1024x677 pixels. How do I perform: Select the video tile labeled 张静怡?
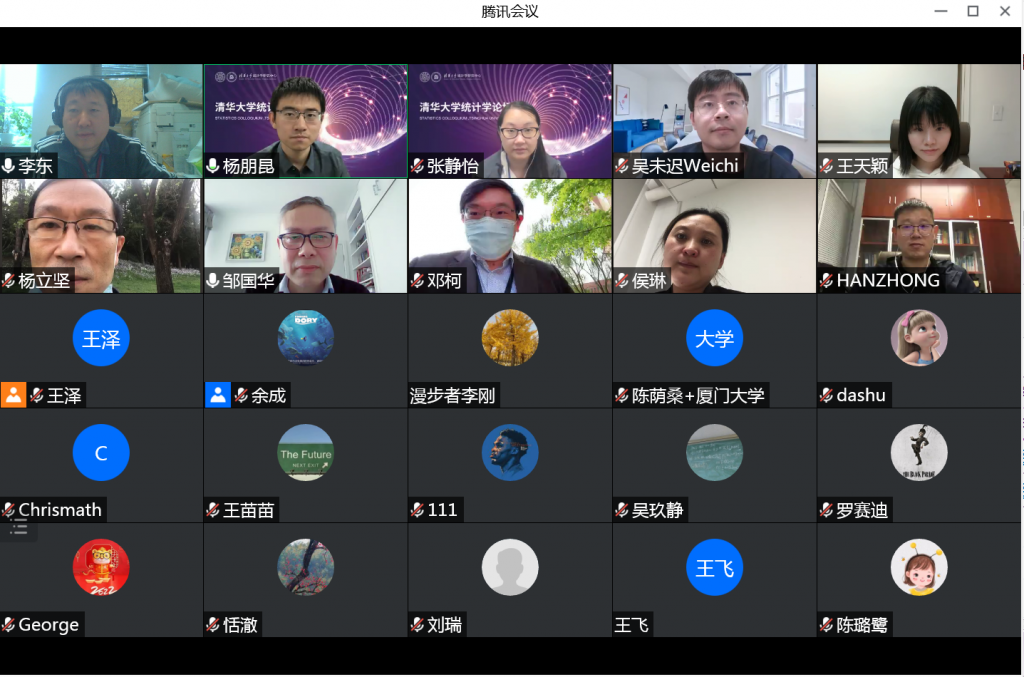coord(510,120)
